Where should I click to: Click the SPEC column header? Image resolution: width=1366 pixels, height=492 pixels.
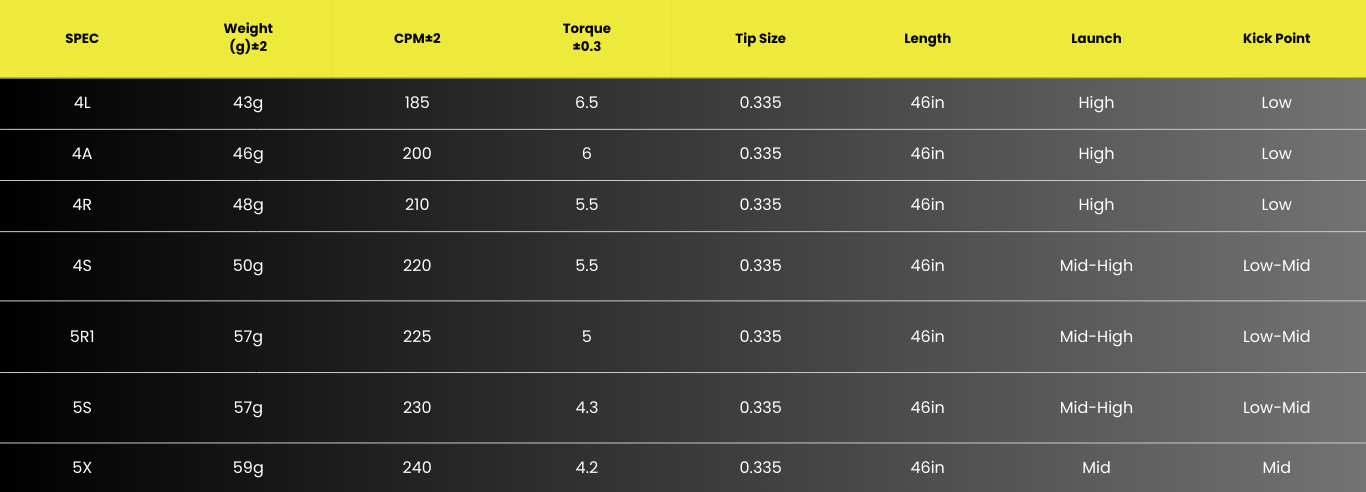click(x=82, y=39)
